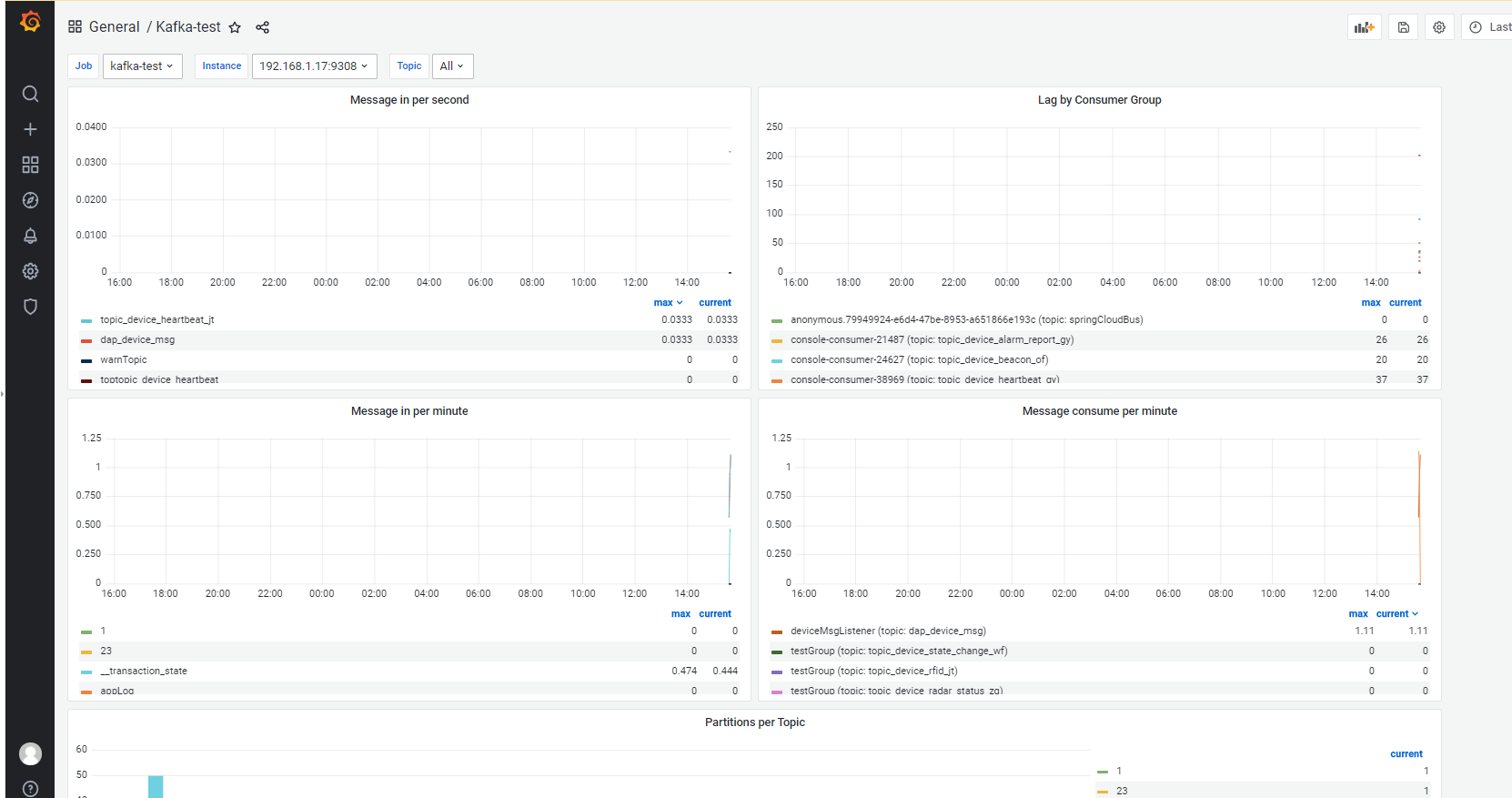Screen dimensions: 1512x798
Task: Open the Server Admin shield icon
Action: point(30,307)
